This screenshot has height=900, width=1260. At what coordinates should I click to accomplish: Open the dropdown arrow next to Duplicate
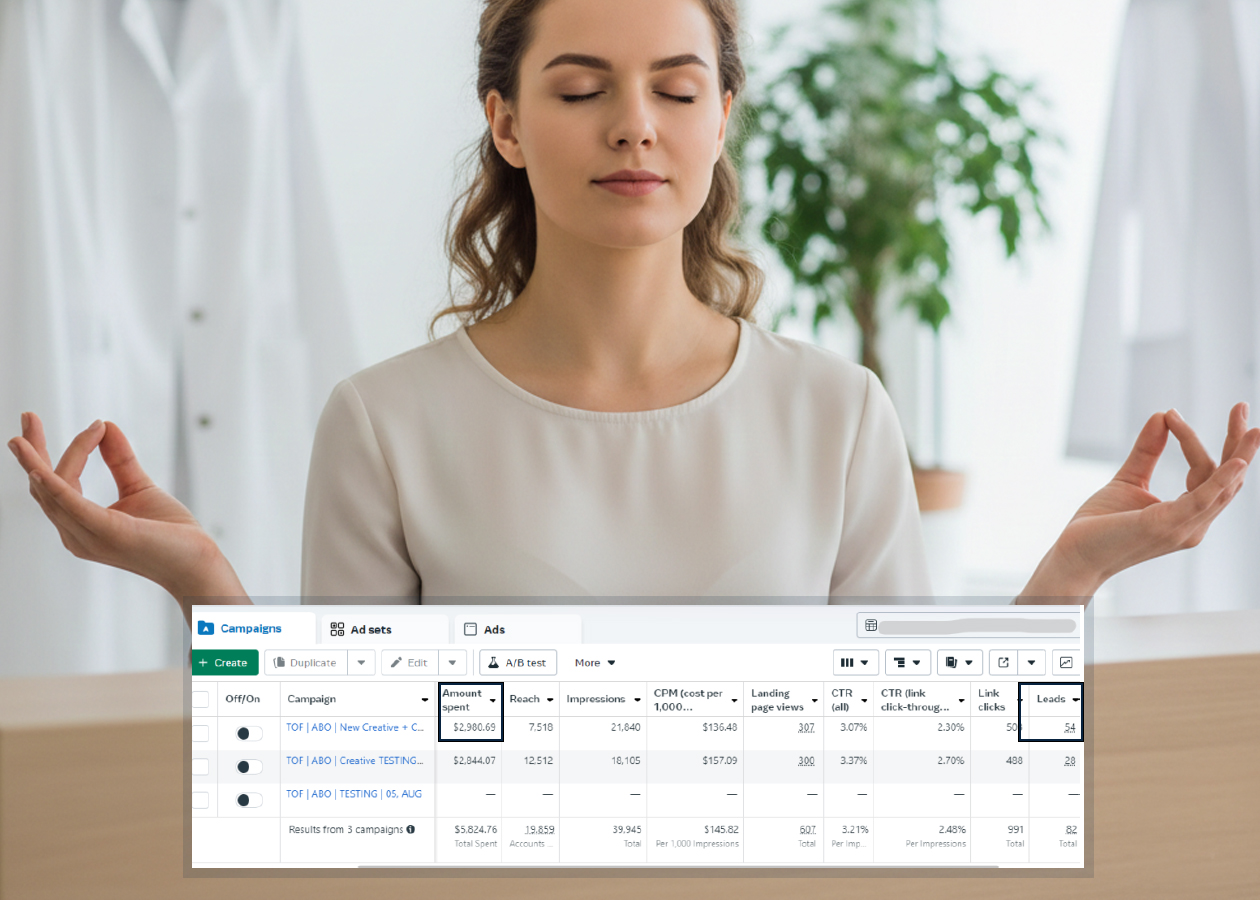[x=361, y=662]
